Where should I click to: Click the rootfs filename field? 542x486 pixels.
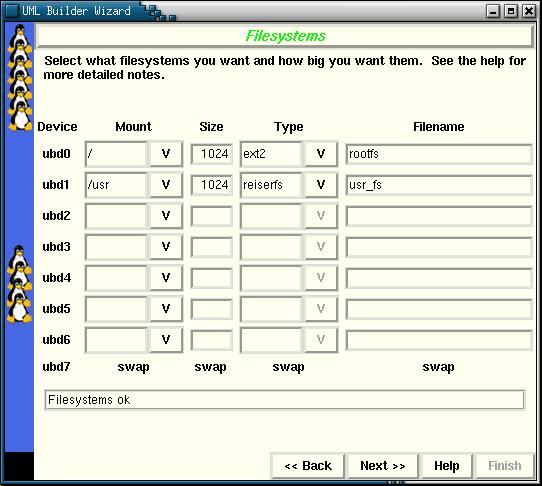click(439, 154)
